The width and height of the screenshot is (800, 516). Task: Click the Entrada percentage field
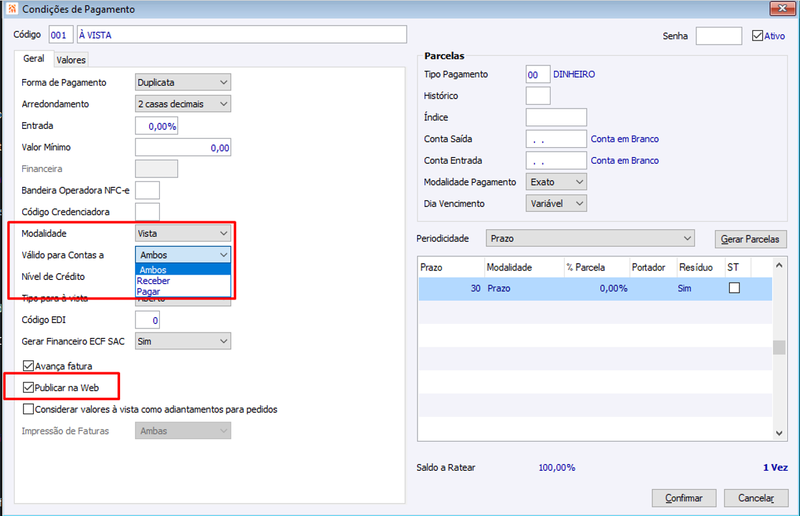point(156,126)
